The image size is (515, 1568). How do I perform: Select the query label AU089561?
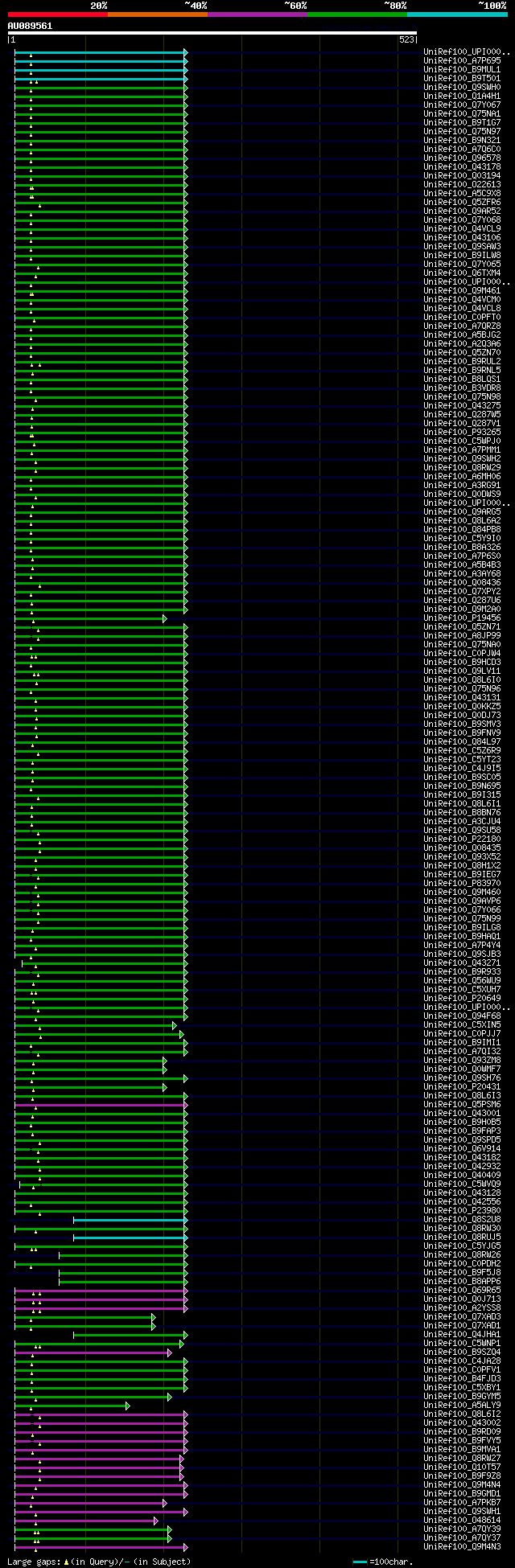point(30,26)
